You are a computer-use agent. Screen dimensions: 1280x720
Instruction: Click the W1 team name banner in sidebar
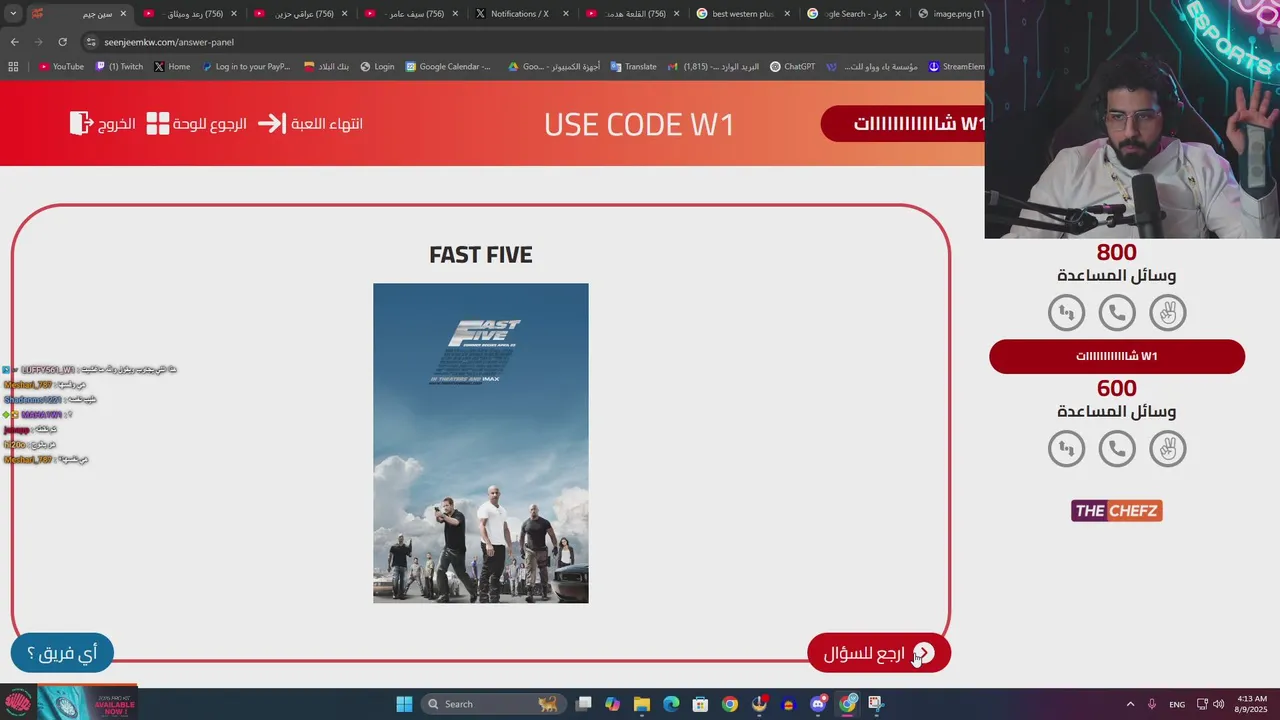point(1117,356)
